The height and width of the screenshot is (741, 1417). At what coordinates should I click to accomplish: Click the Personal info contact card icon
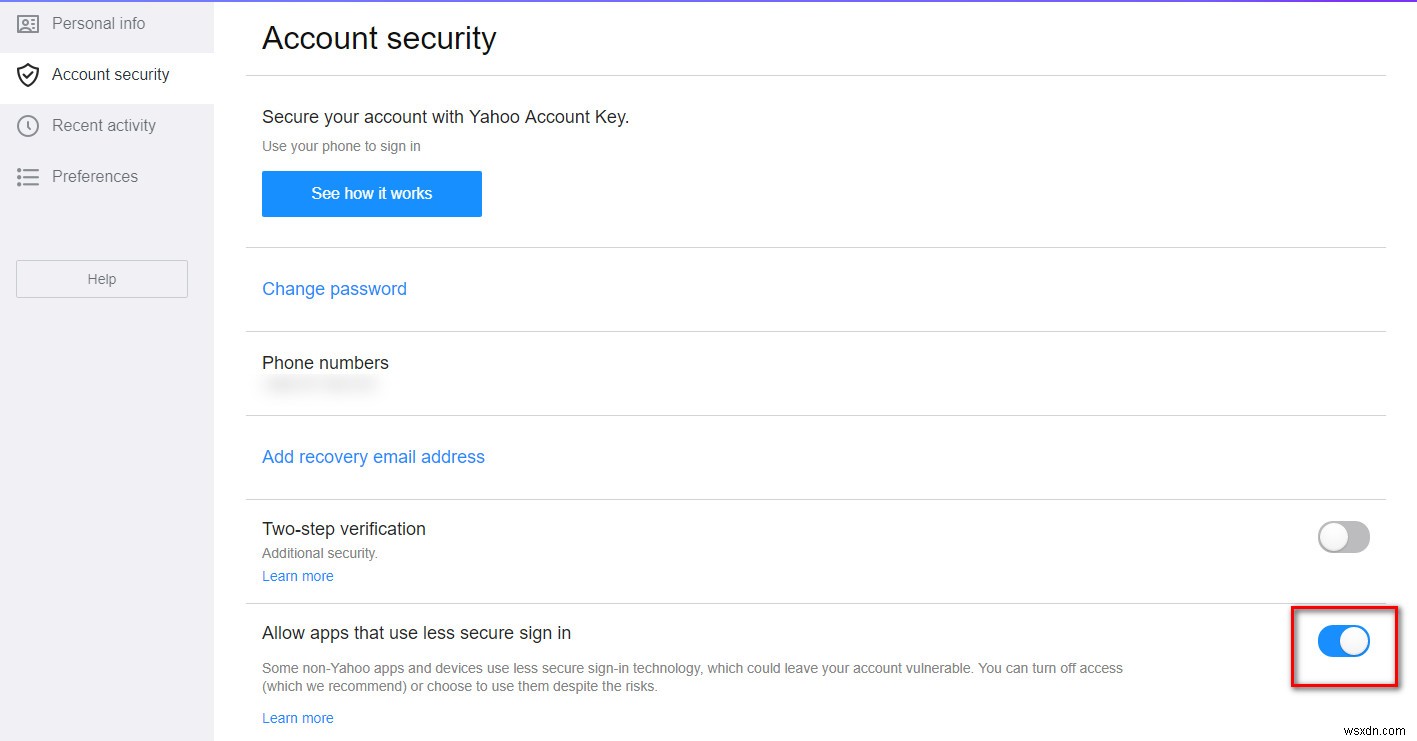click(x=28, y=23)
